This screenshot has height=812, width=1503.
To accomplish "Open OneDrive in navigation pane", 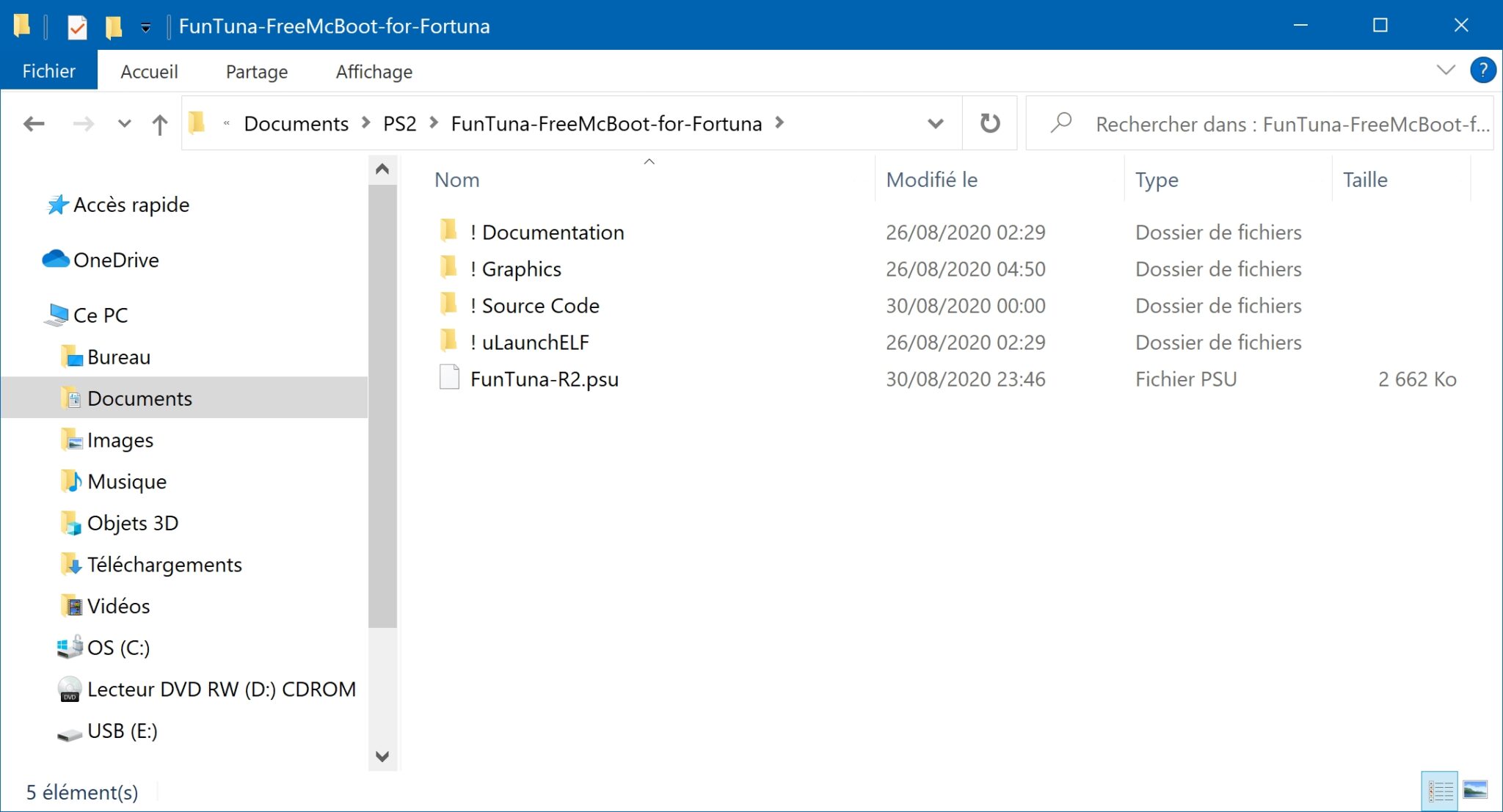I will 116,260.
